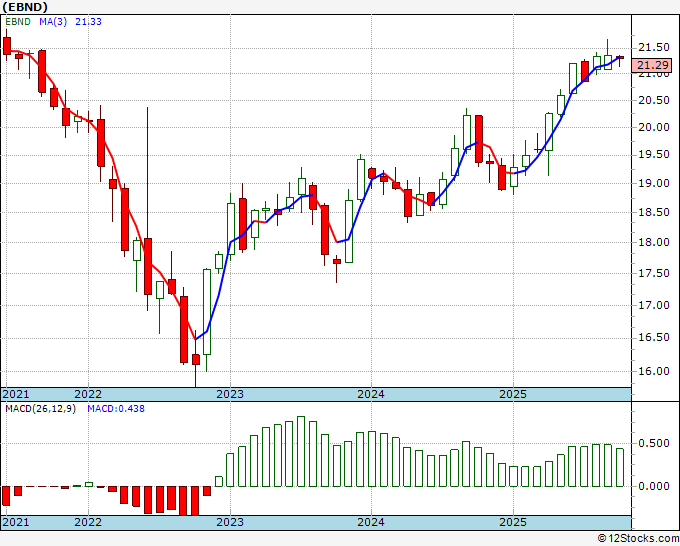
Task: Click the 20.50 price axis label
Action: click(654, 100)
